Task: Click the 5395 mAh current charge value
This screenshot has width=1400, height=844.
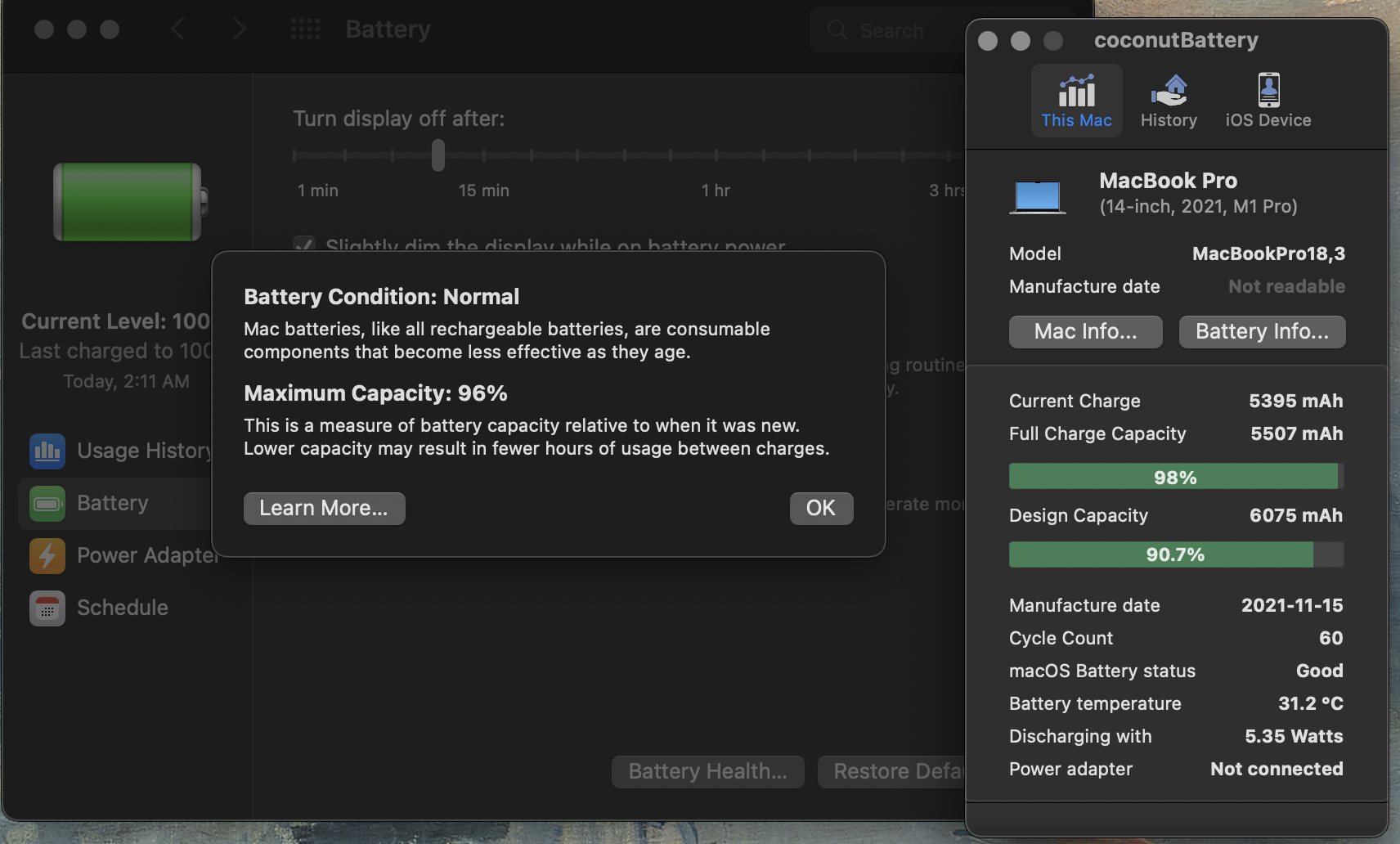Action: click(x=1295, y=401)
